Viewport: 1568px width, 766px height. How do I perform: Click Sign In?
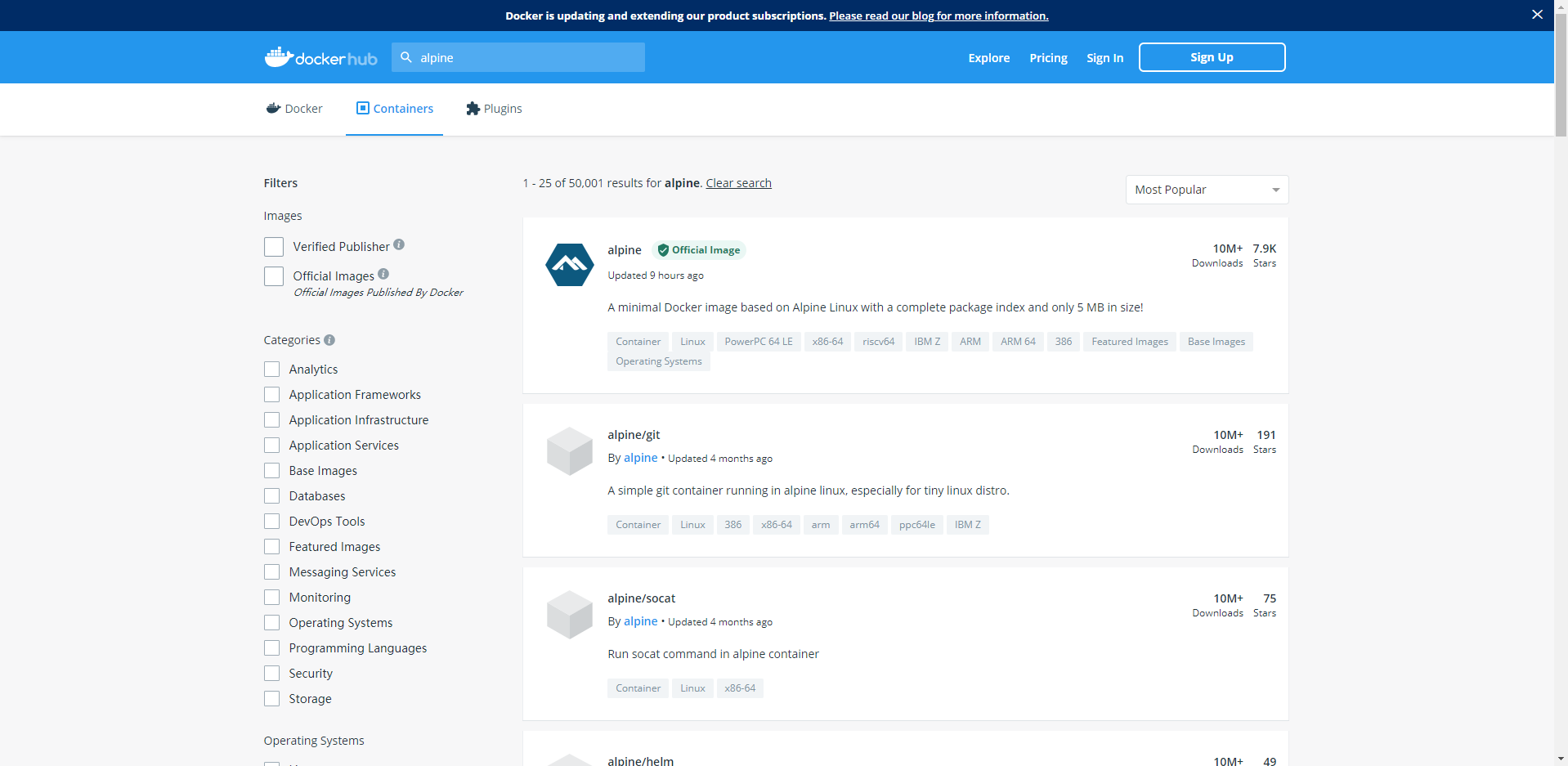click(x=1104, y=57)
